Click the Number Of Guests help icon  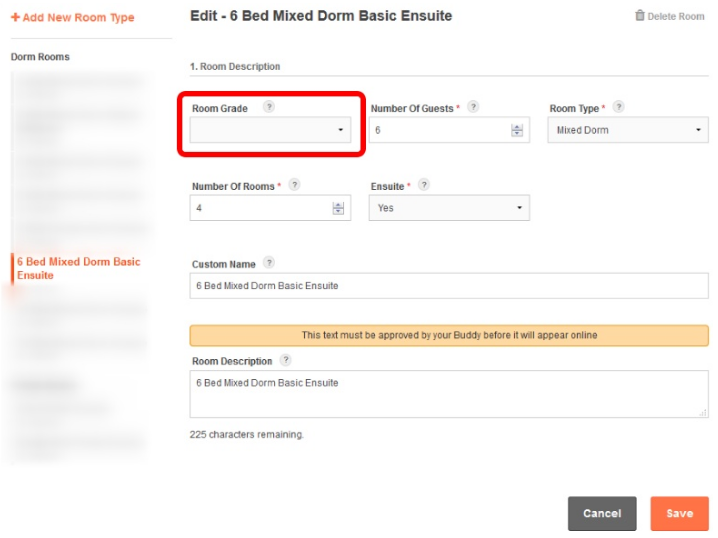point(473,107)
